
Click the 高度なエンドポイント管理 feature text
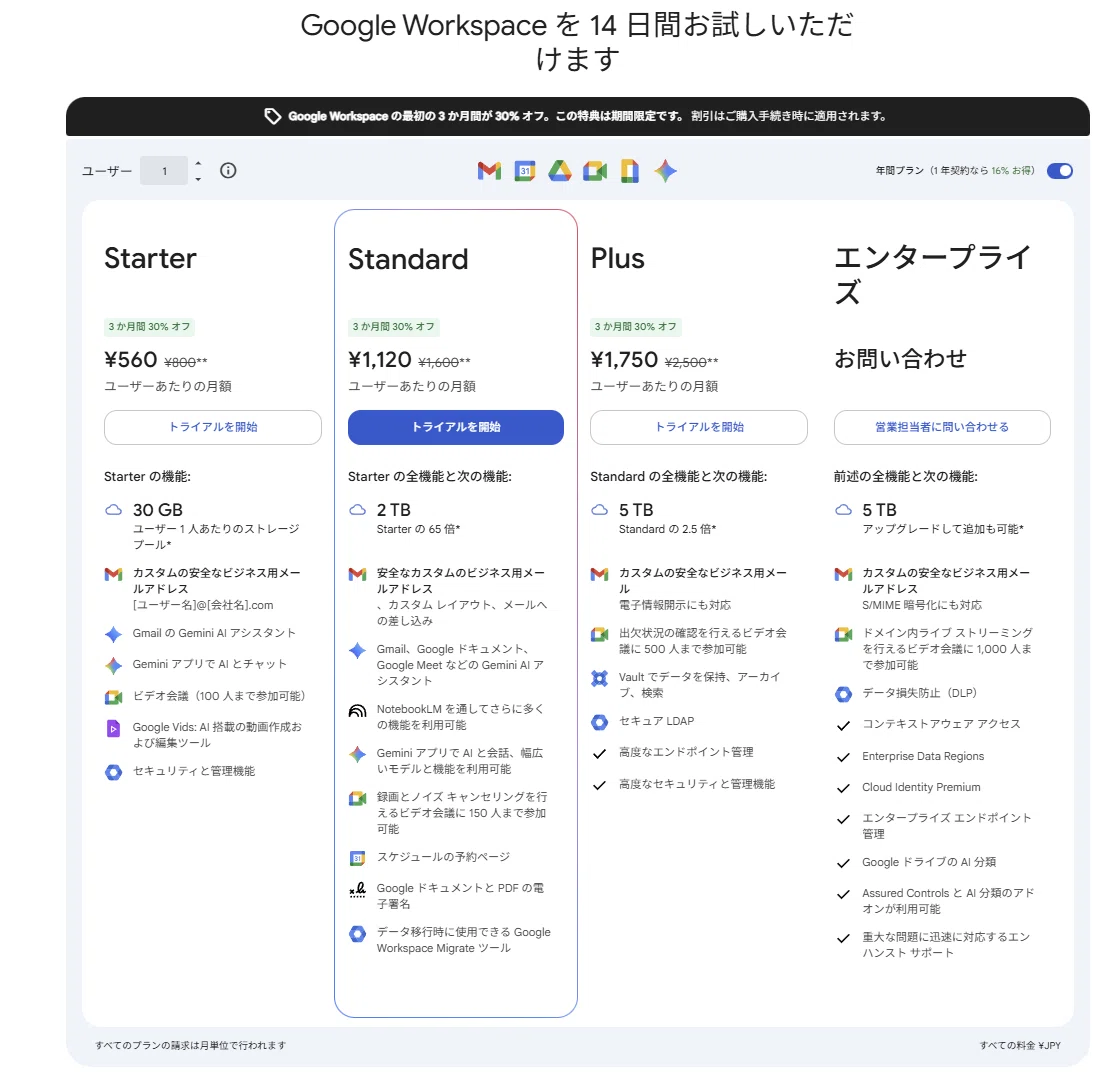(686, 753)
